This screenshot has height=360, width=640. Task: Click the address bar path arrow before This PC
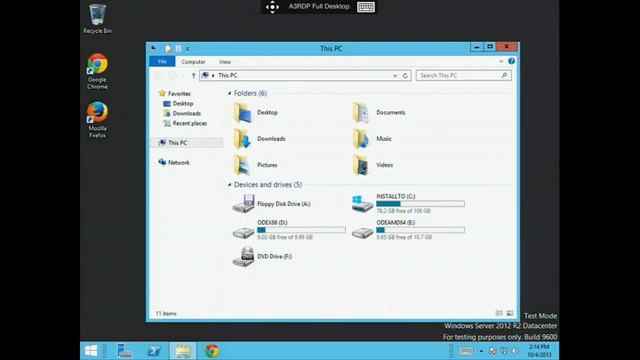[x=213, y=76]
